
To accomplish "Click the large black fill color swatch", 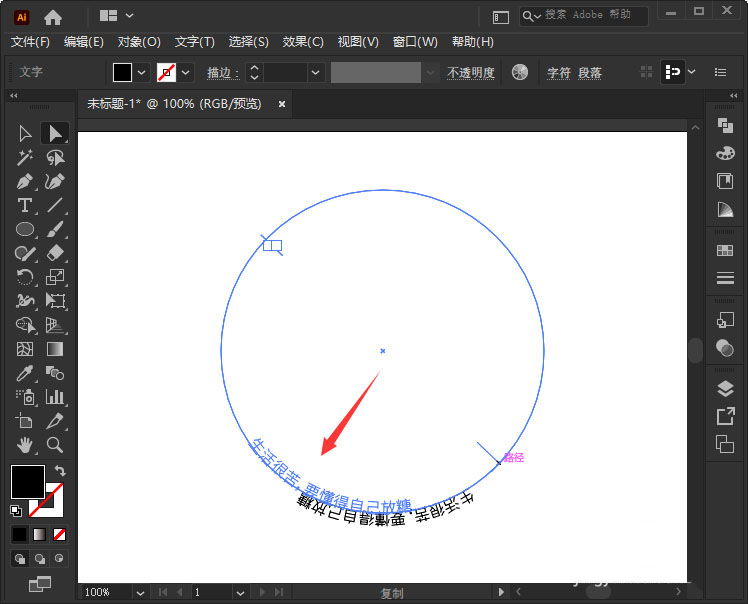I will [x=27, y=481].
